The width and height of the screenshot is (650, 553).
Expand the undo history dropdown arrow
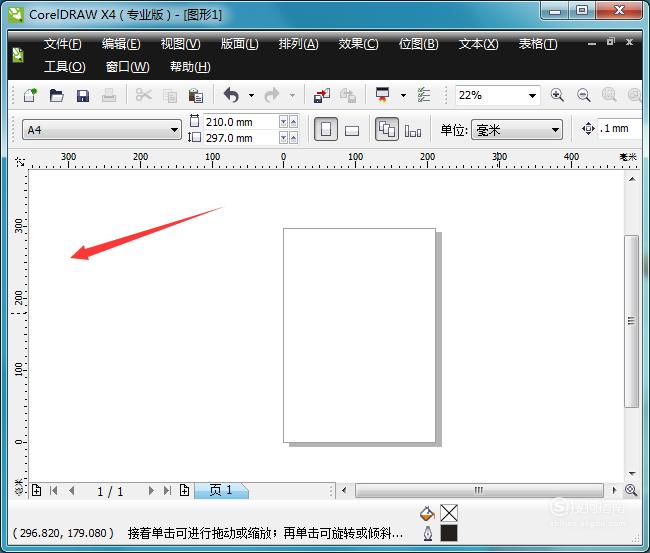coord(251,96)
